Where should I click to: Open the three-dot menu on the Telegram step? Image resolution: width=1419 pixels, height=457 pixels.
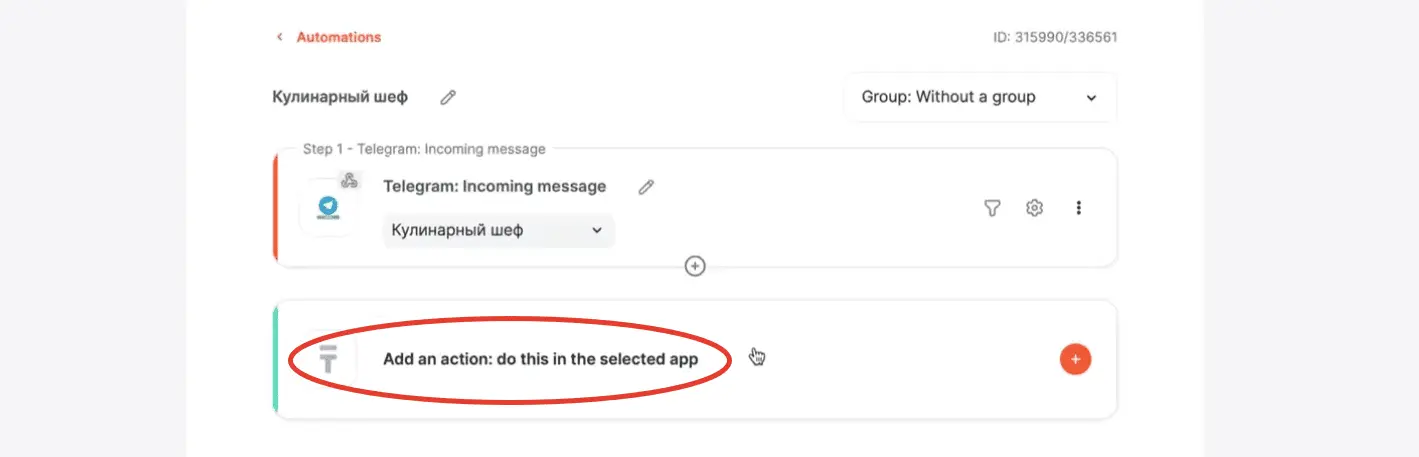coord(1078,208)
